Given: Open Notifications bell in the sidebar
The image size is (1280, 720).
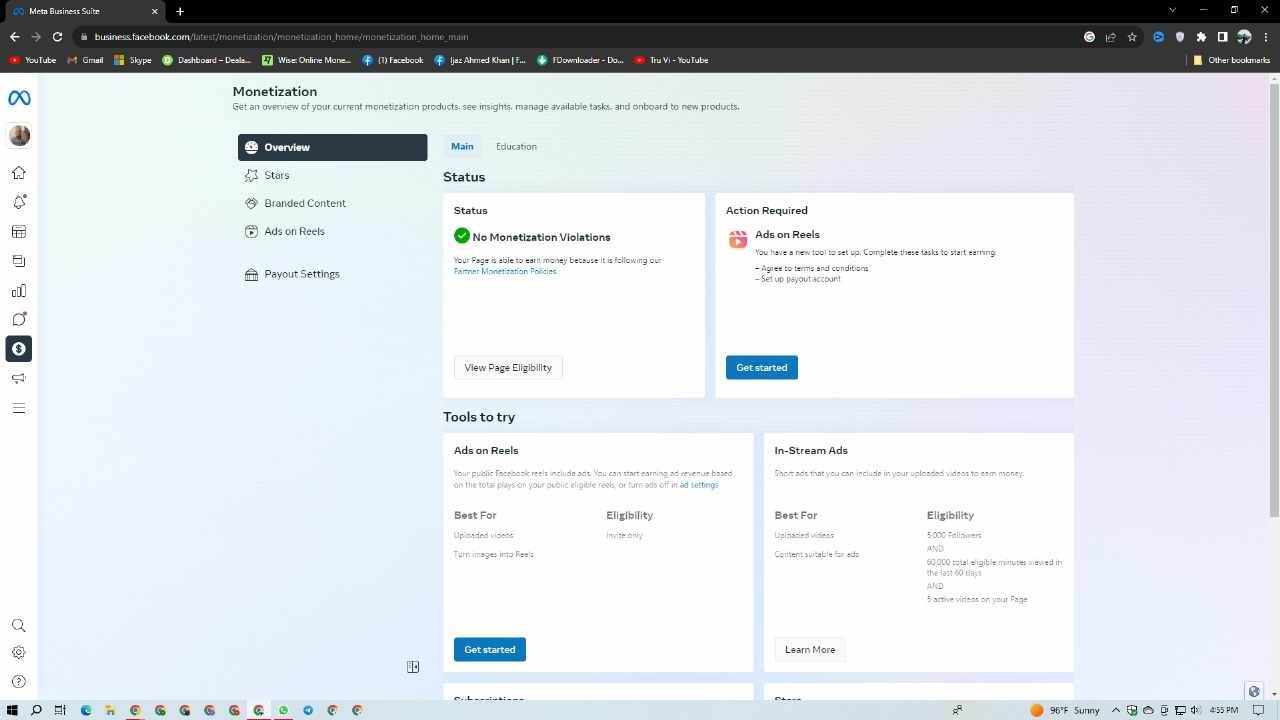Looking at the screenshot, I should pyautogui.click(x=19, y=202).
